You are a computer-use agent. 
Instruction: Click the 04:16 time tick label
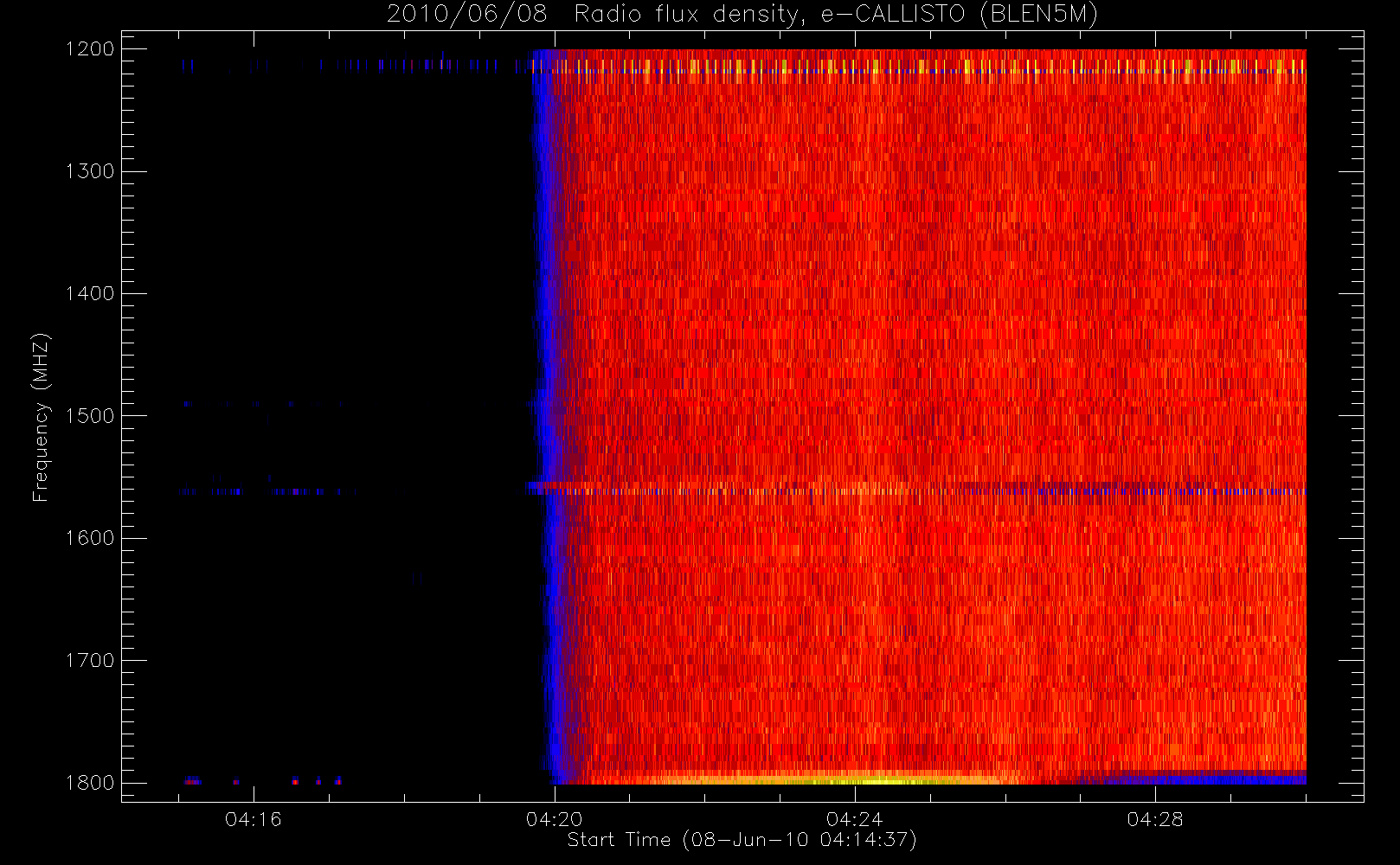point(254,819)
